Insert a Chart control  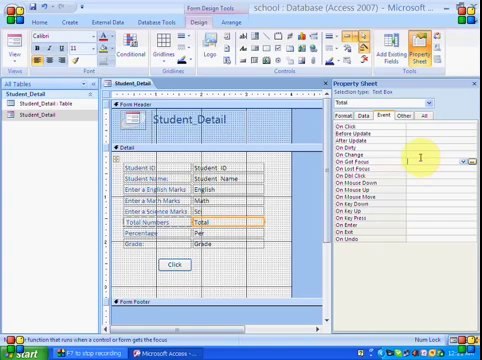coord(302,36)
